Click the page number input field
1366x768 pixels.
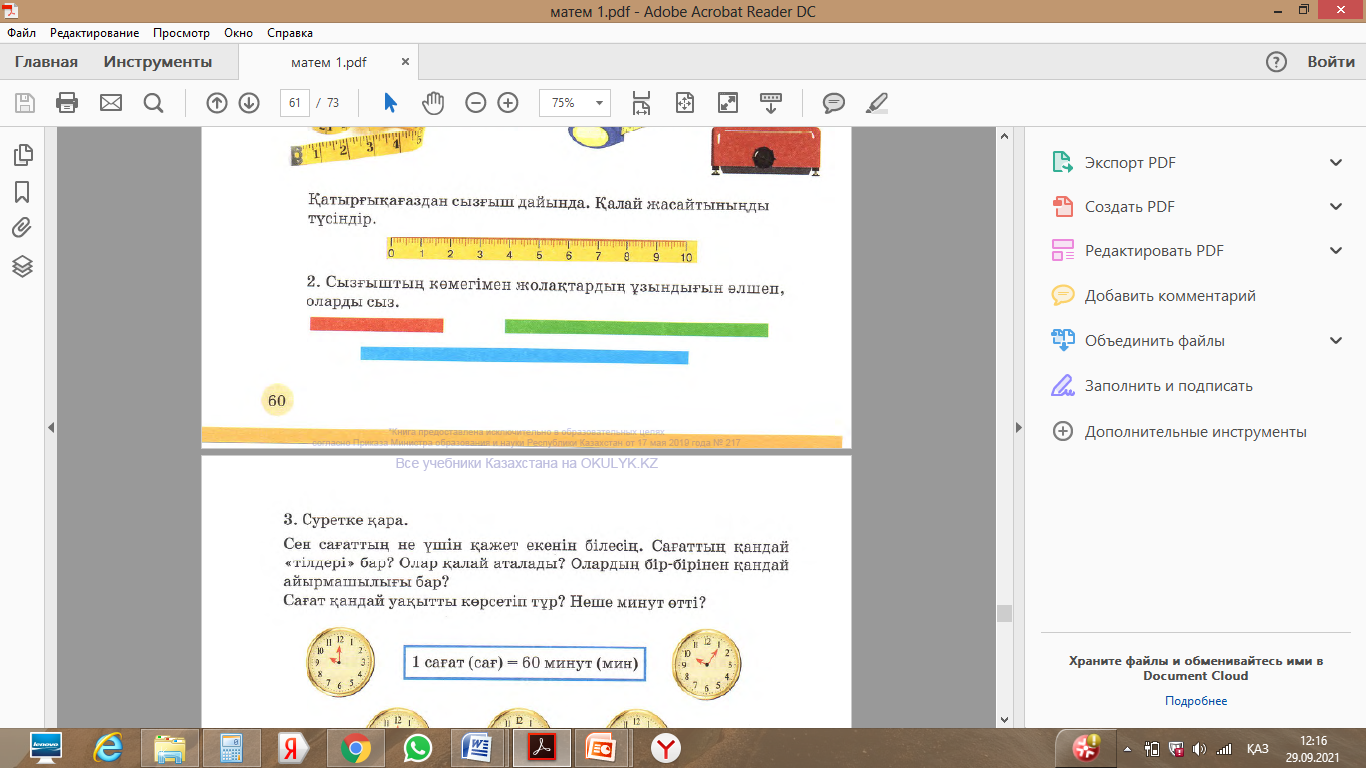point(295,103)
